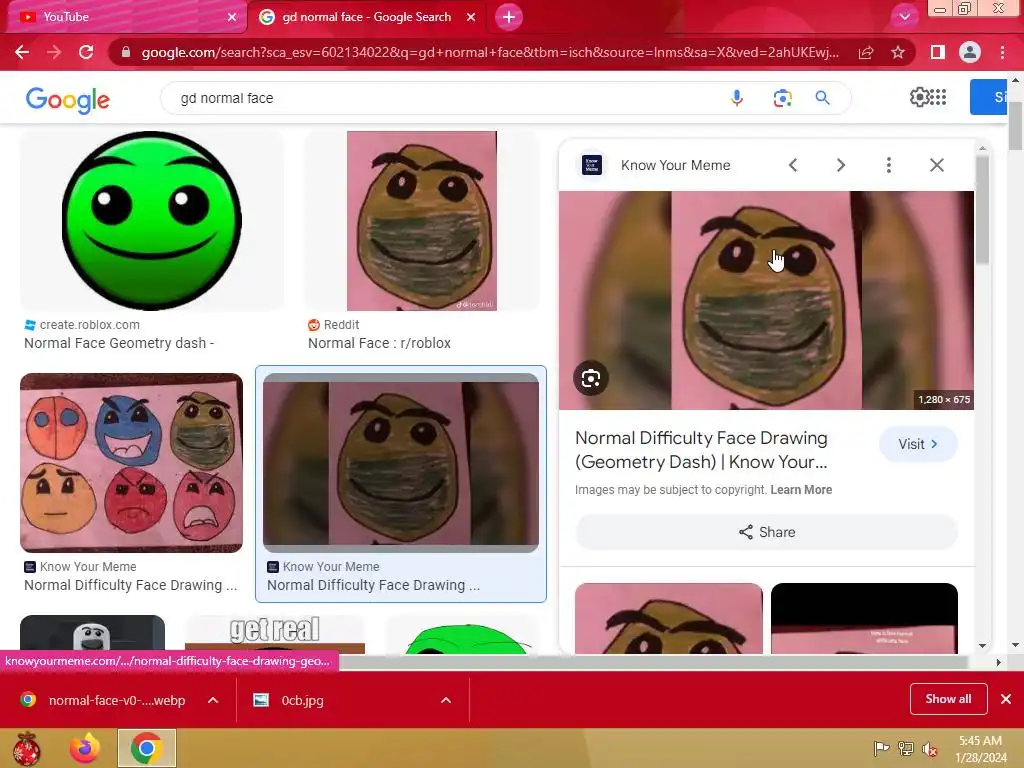Click Show all downloads
The height and width of the screenshot is (768, 1024).
pyautogui.click(x=948, y=699)
